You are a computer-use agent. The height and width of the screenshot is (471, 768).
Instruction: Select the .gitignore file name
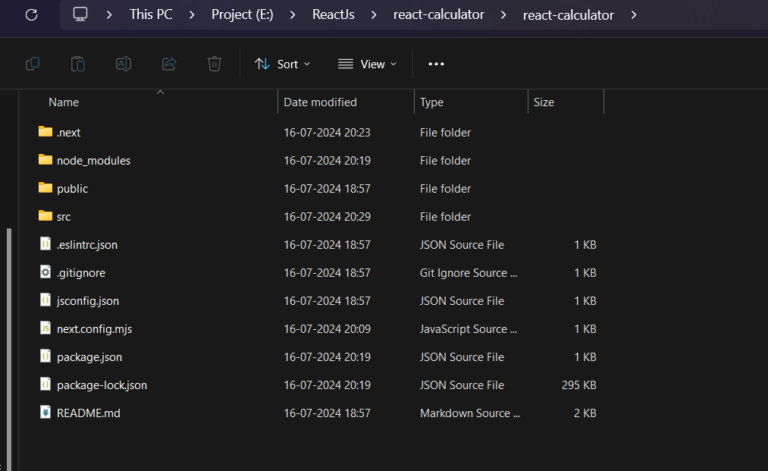[81, 273]
